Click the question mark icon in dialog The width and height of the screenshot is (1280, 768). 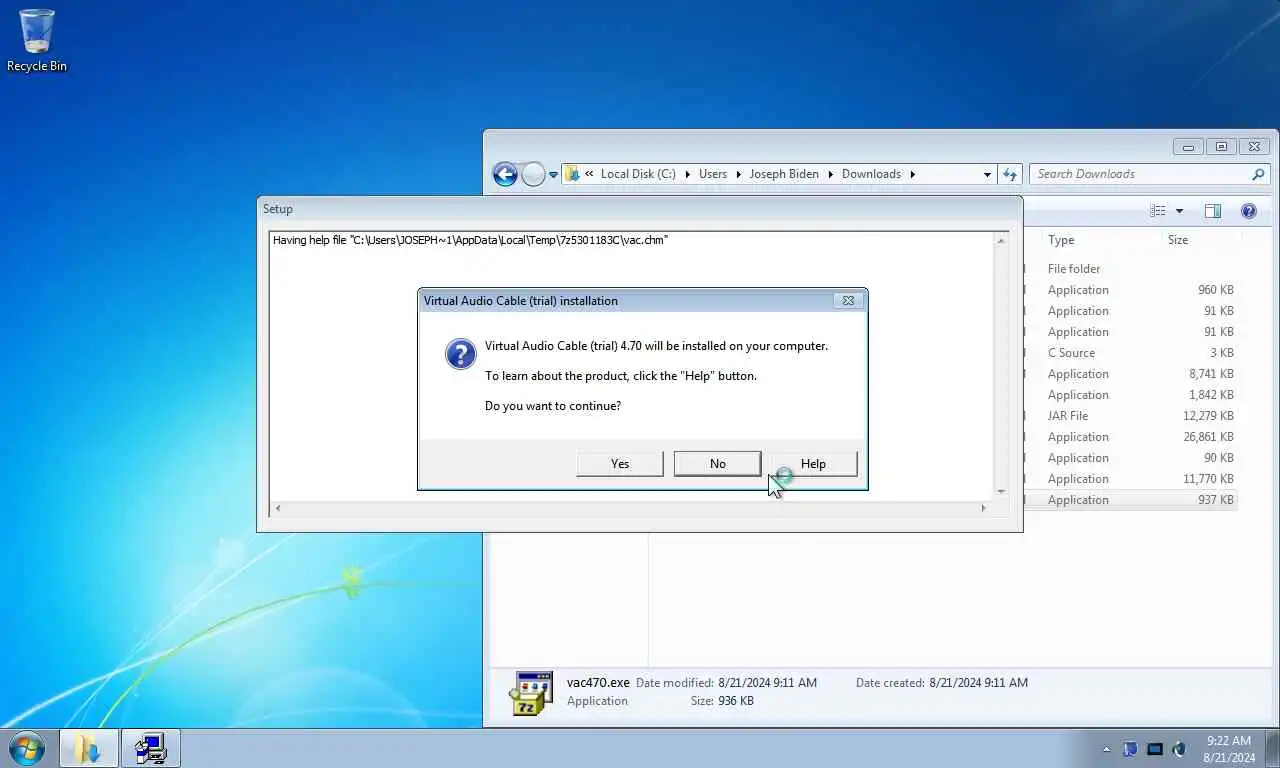coord(460,354)
